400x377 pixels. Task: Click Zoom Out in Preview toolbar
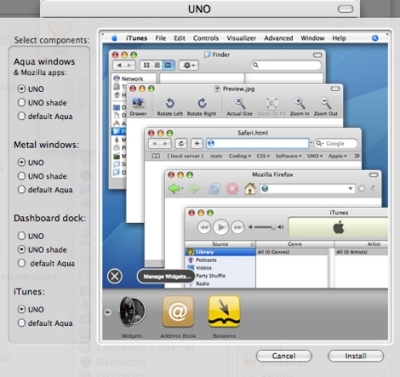(x=326, y=106)
